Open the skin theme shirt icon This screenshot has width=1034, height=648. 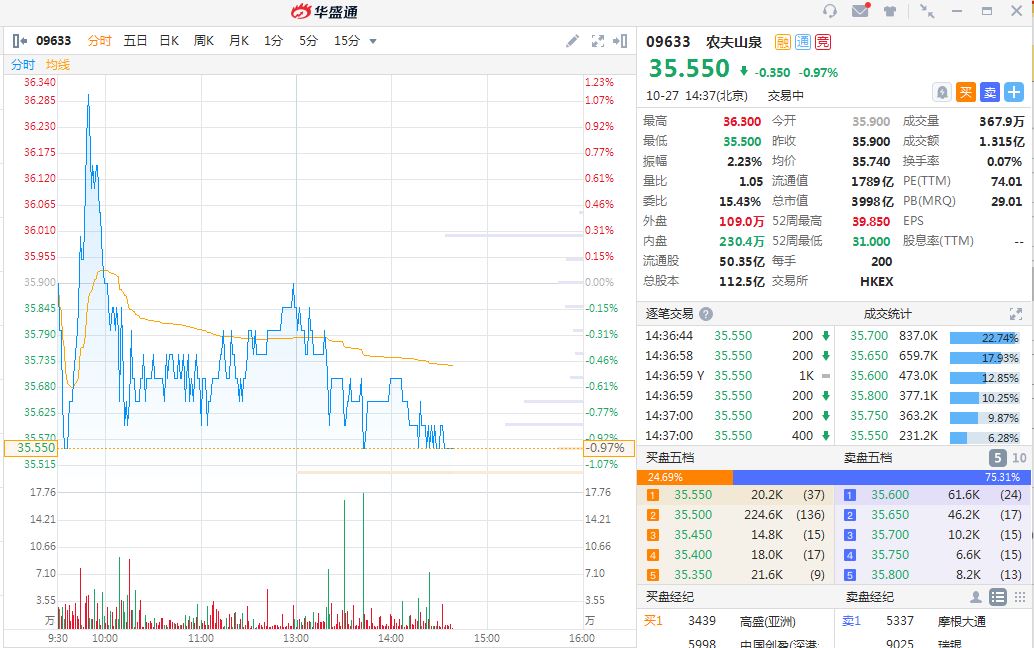pyautogui.click(x=890, y=11)
